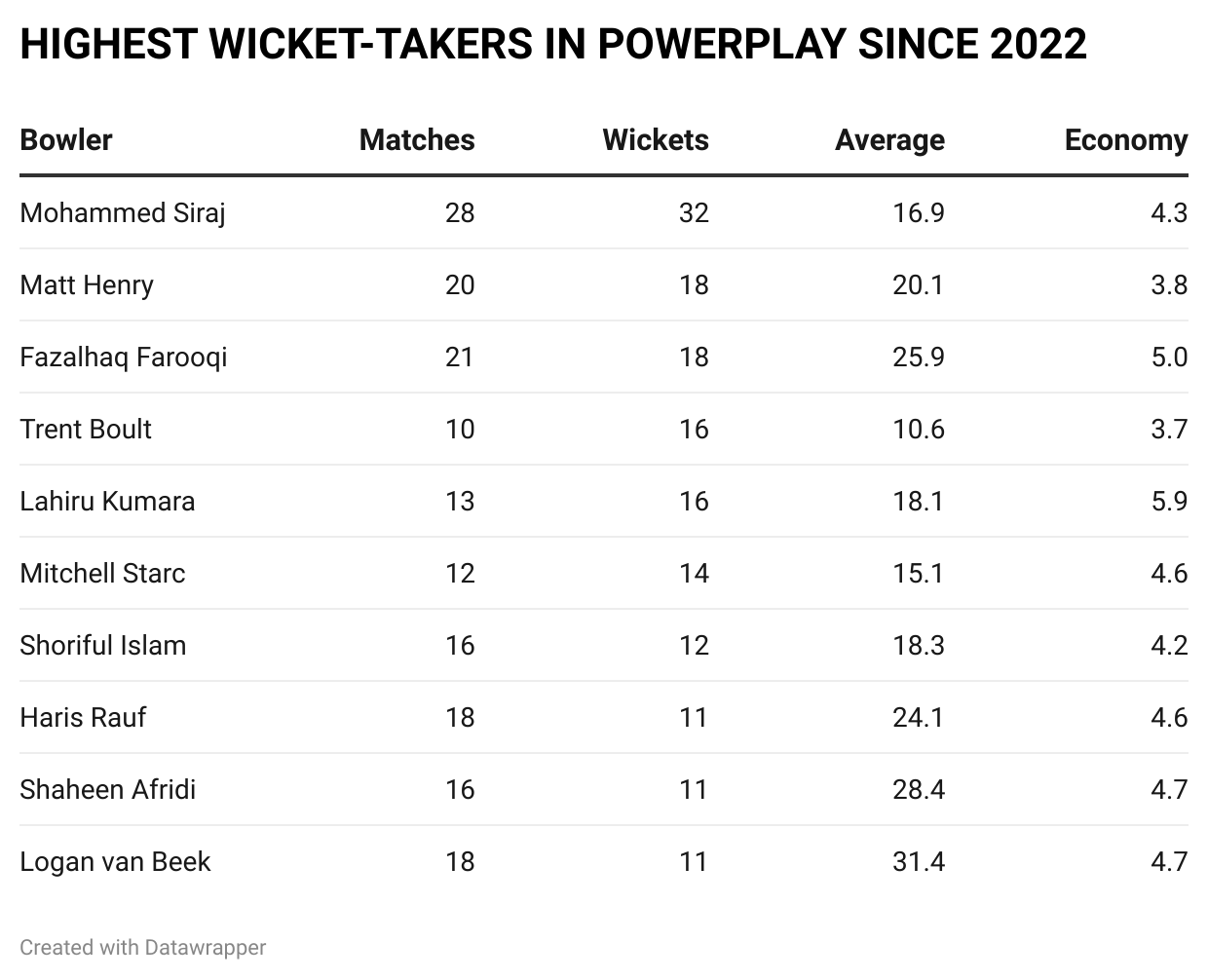This screenshot has width=1208, height=980.
Task: Select the Fazalhaq Farooqi name cell
Action: (x=124, y=357)
